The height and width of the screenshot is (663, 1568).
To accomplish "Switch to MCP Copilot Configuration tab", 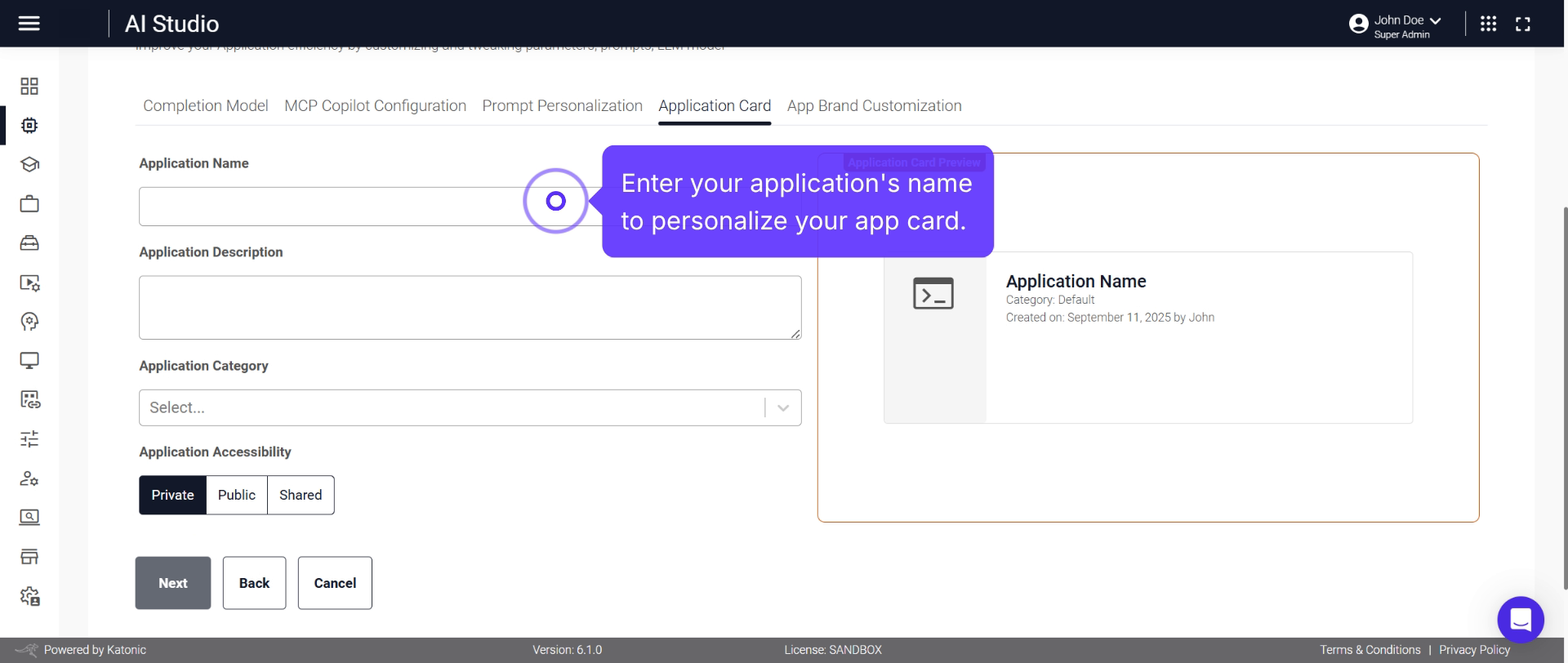I will [x=375, y=106].
